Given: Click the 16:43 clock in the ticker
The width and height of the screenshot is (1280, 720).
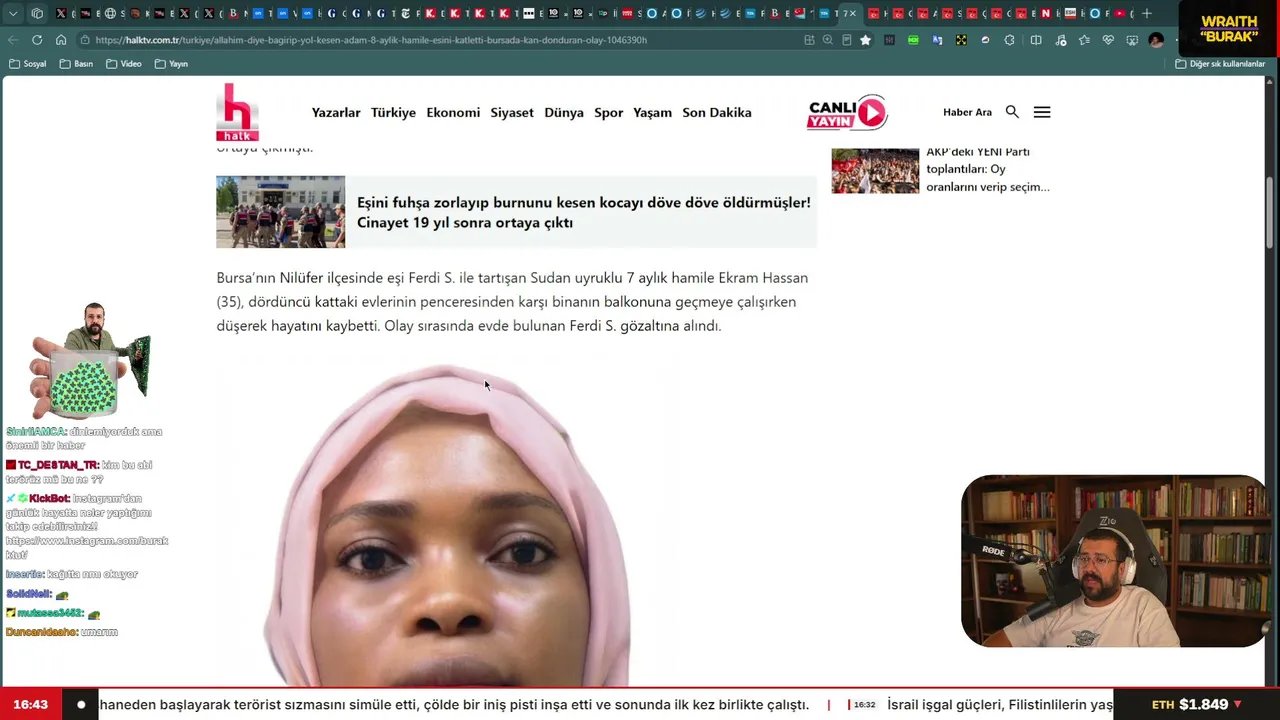Looking at the screenshot, I should pos(31,704).
